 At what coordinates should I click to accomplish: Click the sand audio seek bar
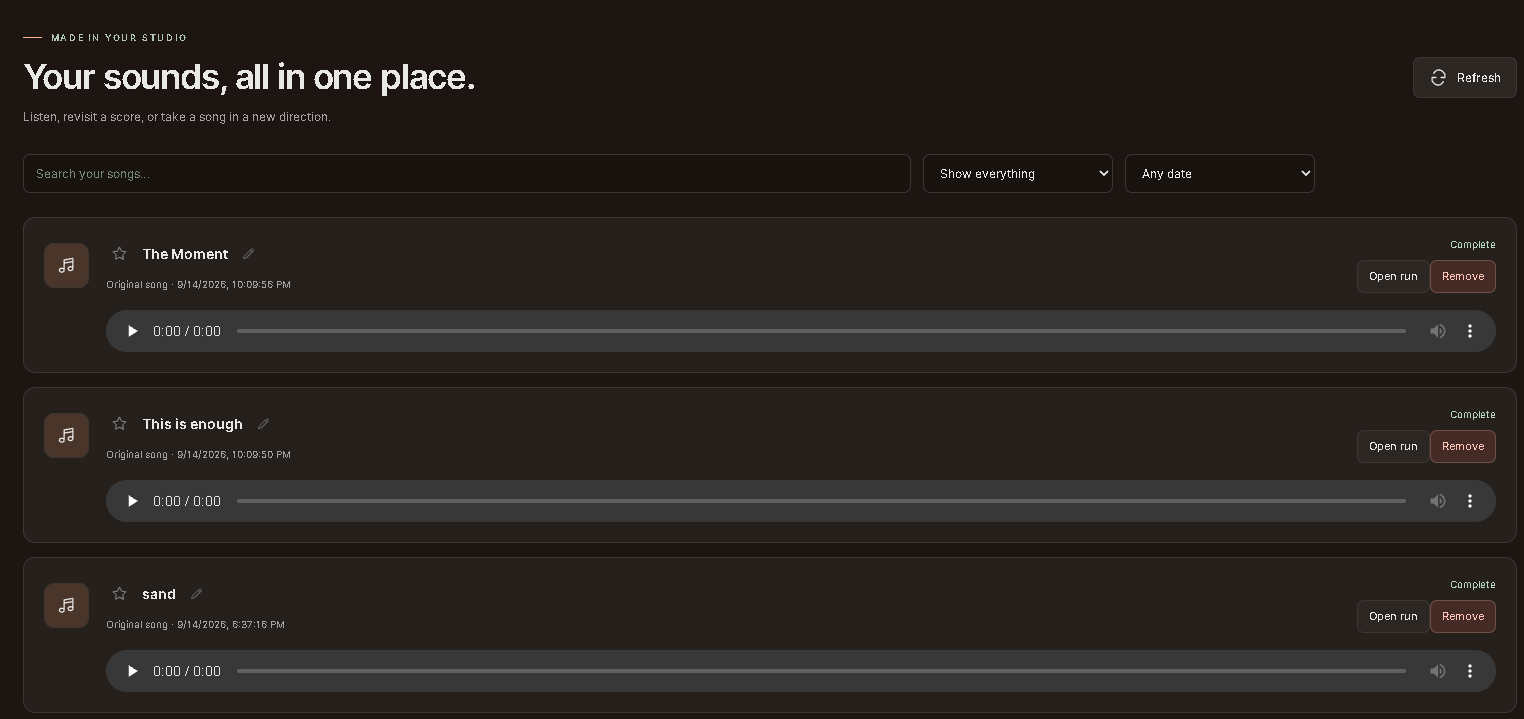coord(821,671)
